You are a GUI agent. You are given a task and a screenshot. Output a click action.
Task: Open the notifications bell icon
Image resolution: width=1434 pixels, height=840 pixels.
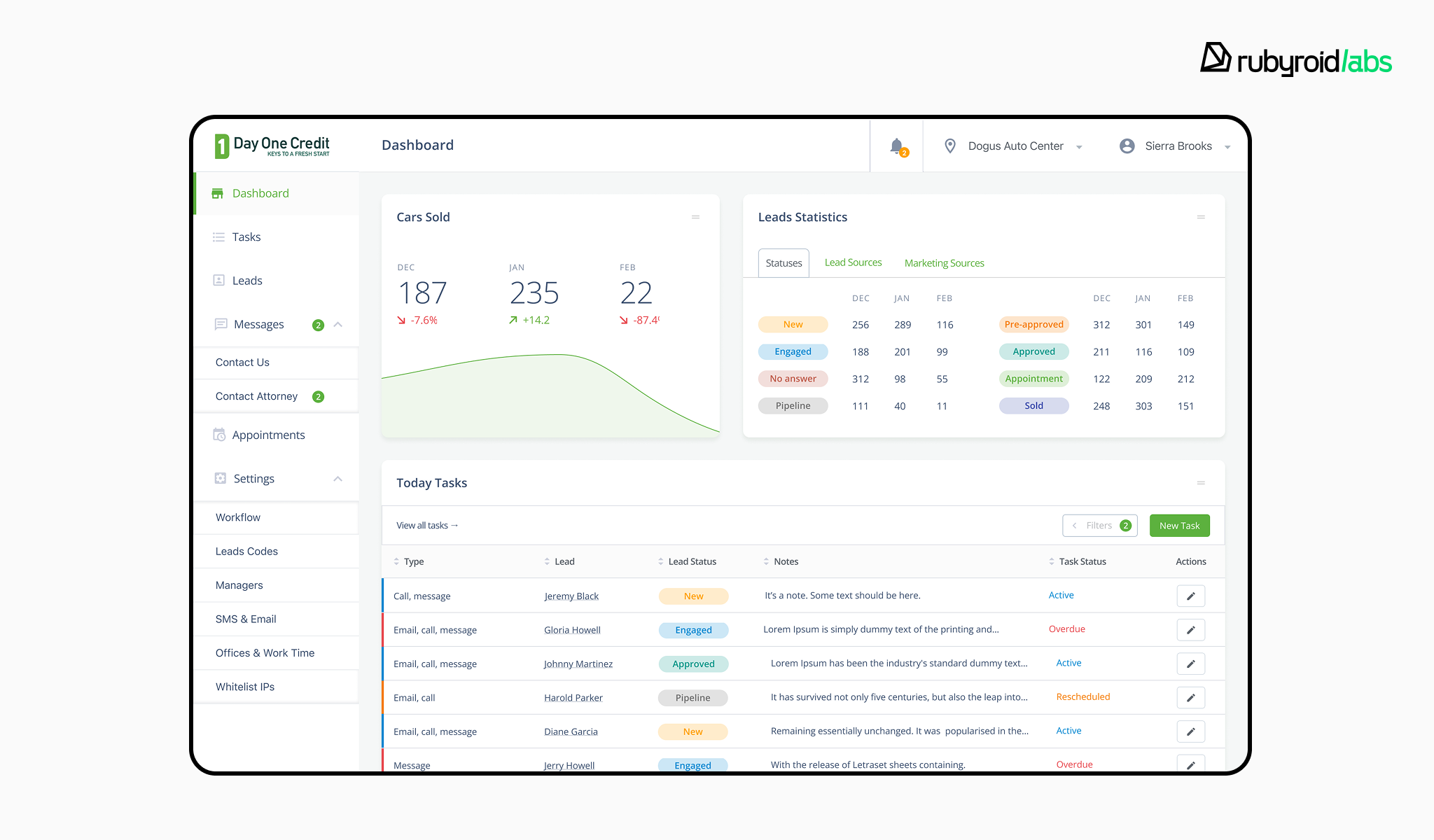pyautogui.click(x=897, y=146)
